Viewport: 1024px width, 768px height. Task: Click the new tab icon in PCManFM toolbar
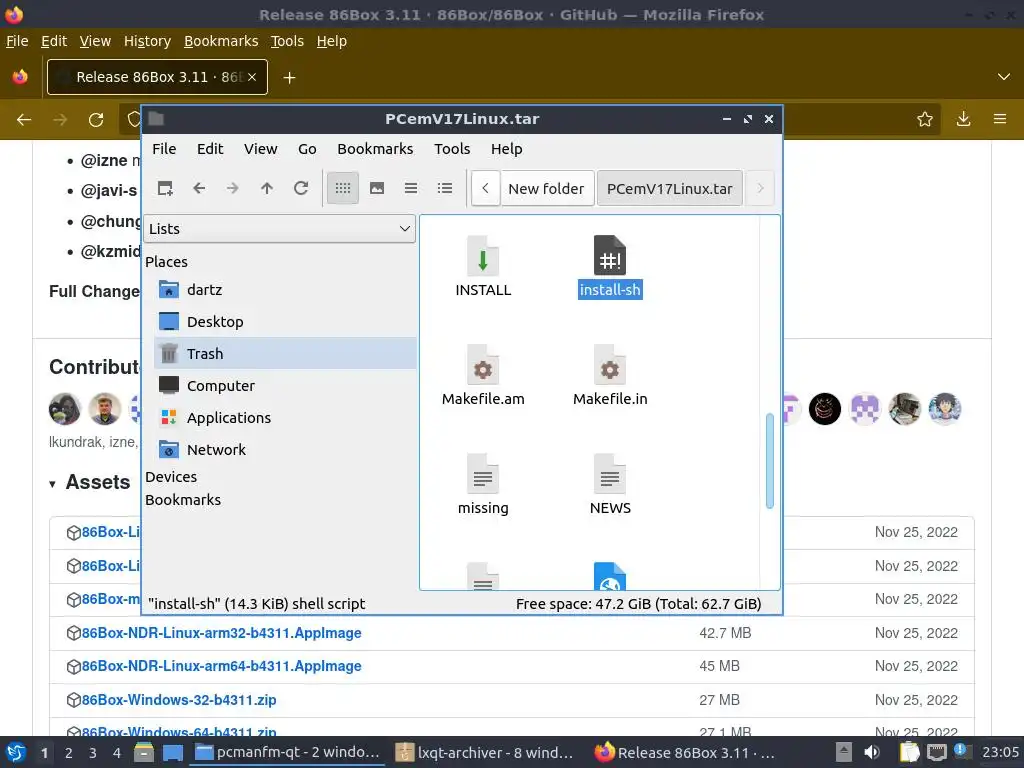click(165, 188)
